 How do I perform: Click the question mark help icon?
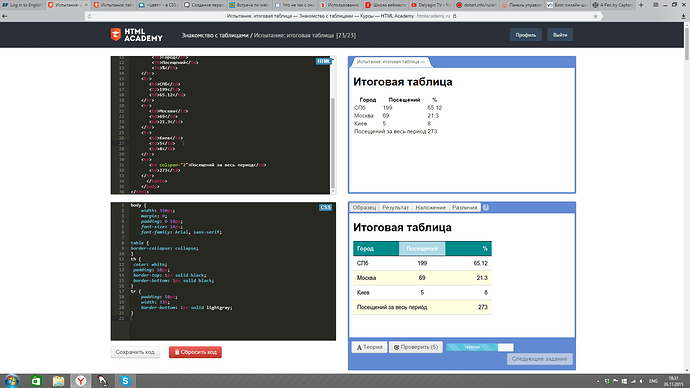(x=485, y=207)
